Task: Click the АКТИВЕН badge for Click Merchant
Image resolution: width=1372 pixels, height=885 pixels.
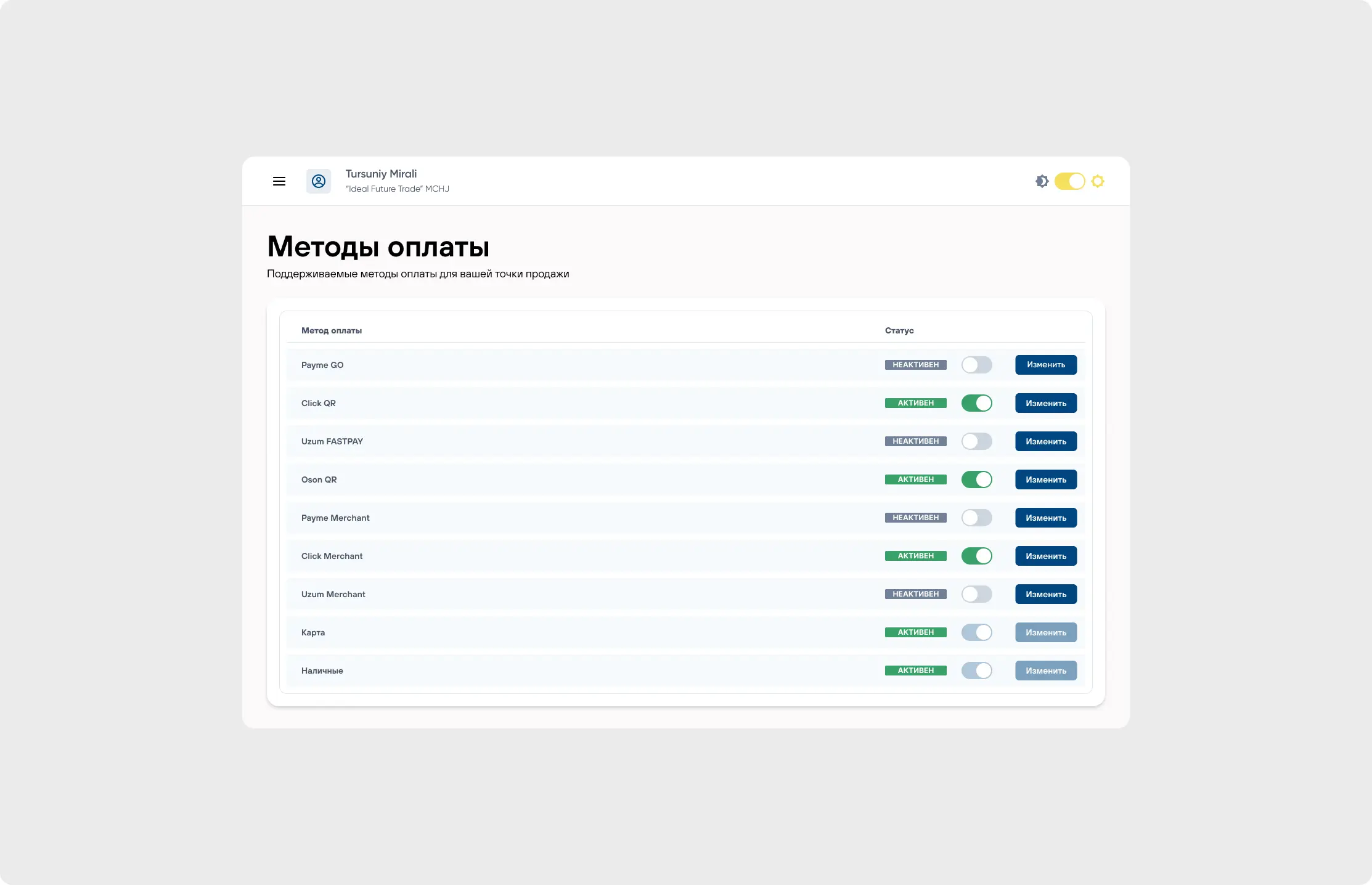Action: coord(916,556)
